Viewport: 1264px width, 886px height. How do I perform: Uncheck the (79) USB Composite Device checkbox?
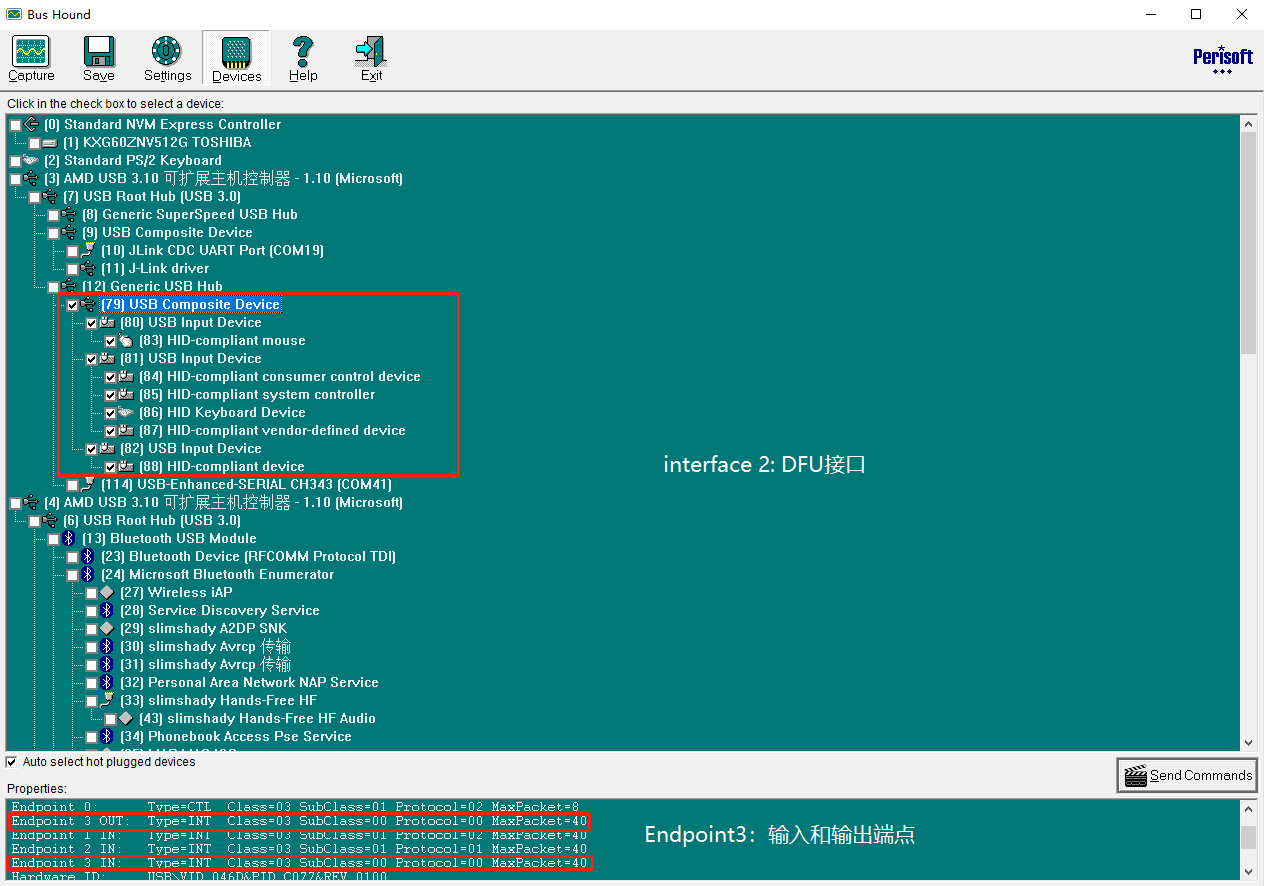point(72,305)
